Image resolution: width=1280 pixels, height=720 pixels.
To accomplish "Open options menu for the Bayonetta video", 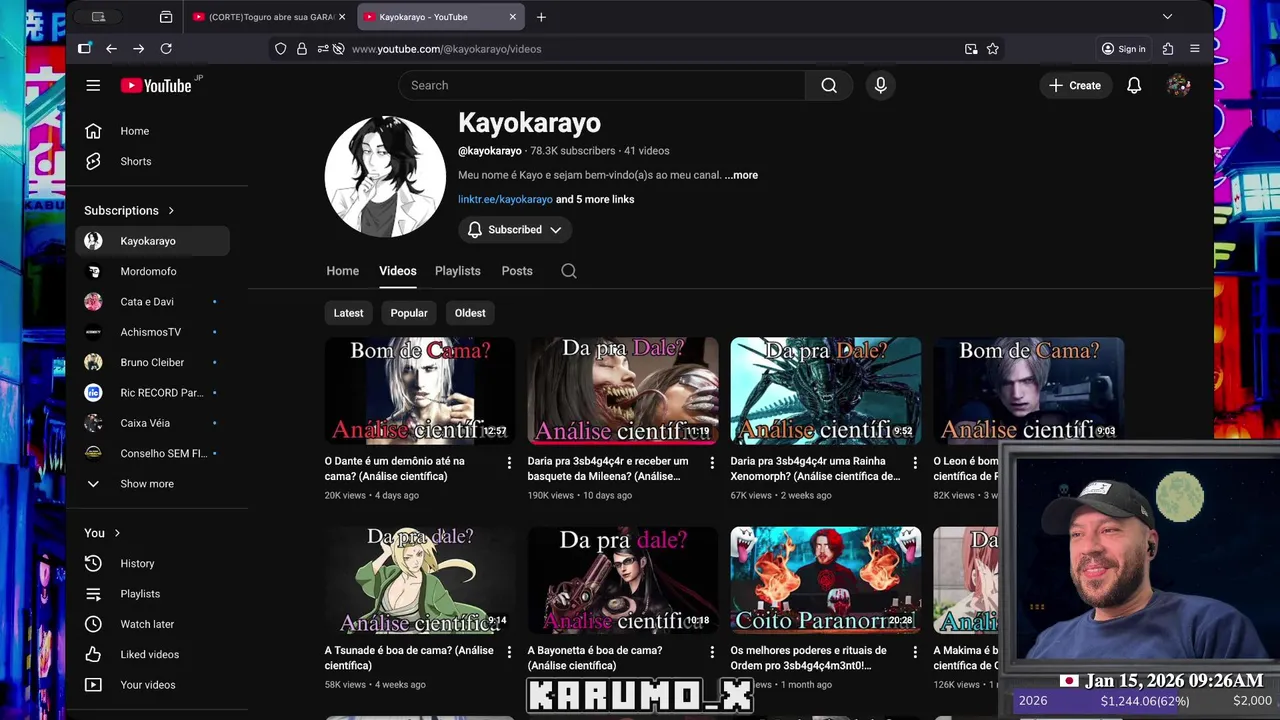I will pyautogui.click(x=712, y=651).
